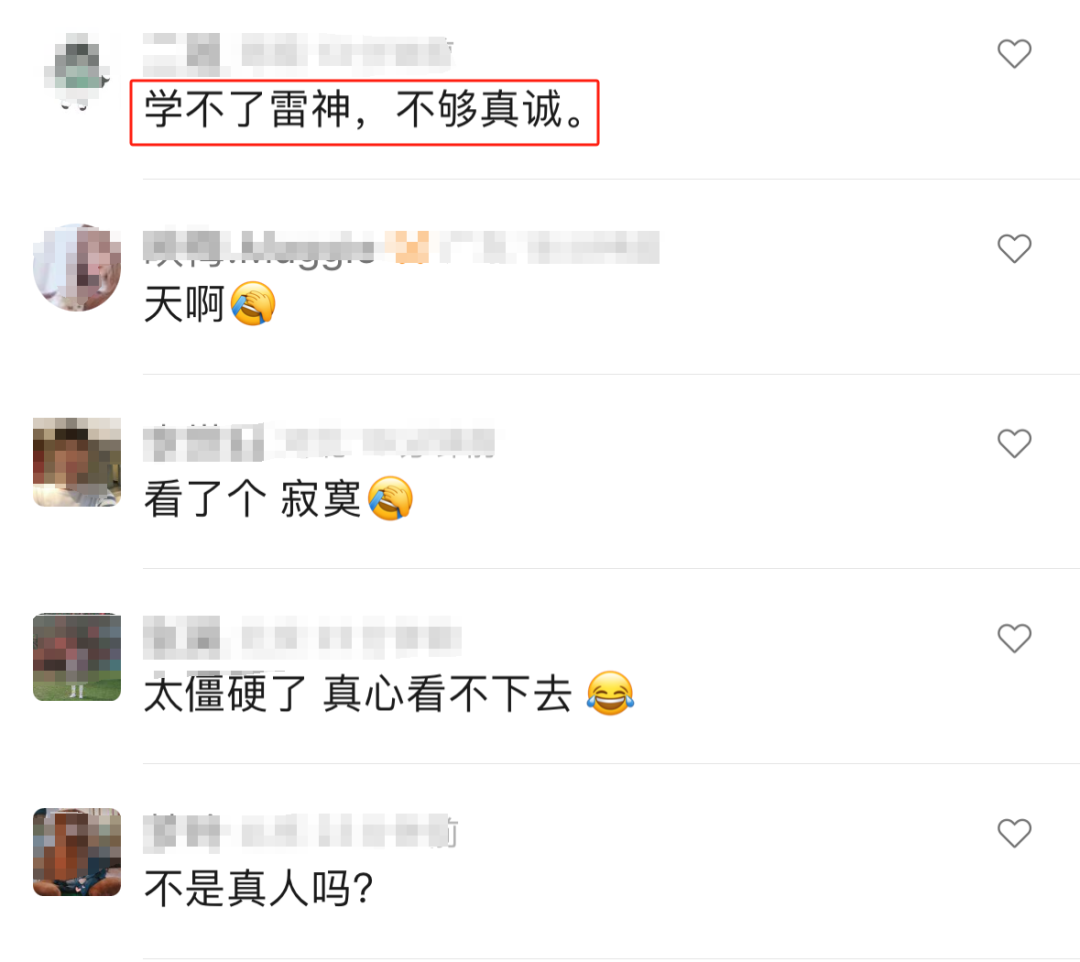
Task: Tap heart next to '看了个 寂寞' comment
Action: pyautogui.click(x=1015, y=443)
